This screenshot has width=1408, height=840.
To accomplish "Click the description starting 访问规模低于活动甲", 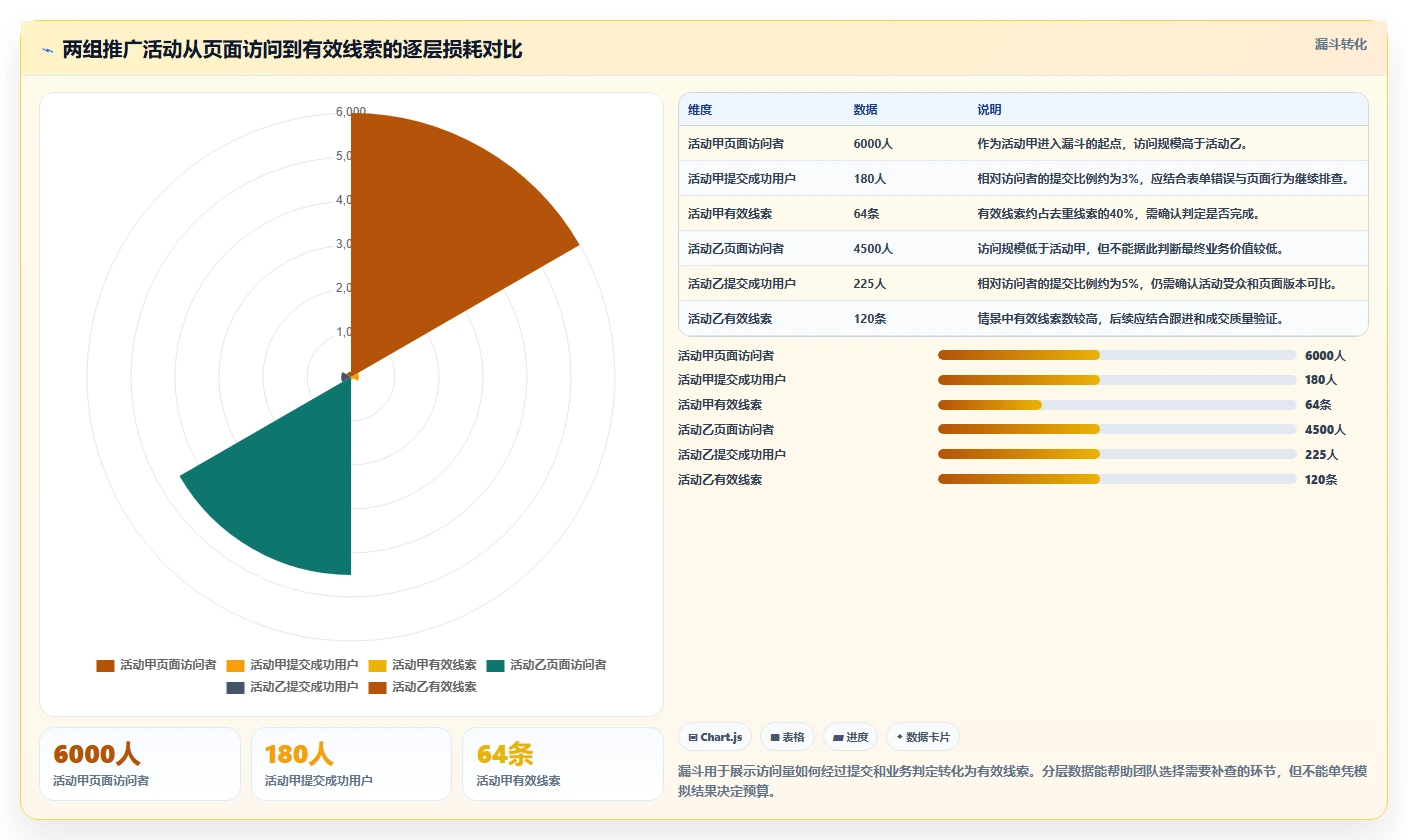I will pyautogui.click(x=1130, y=249).
